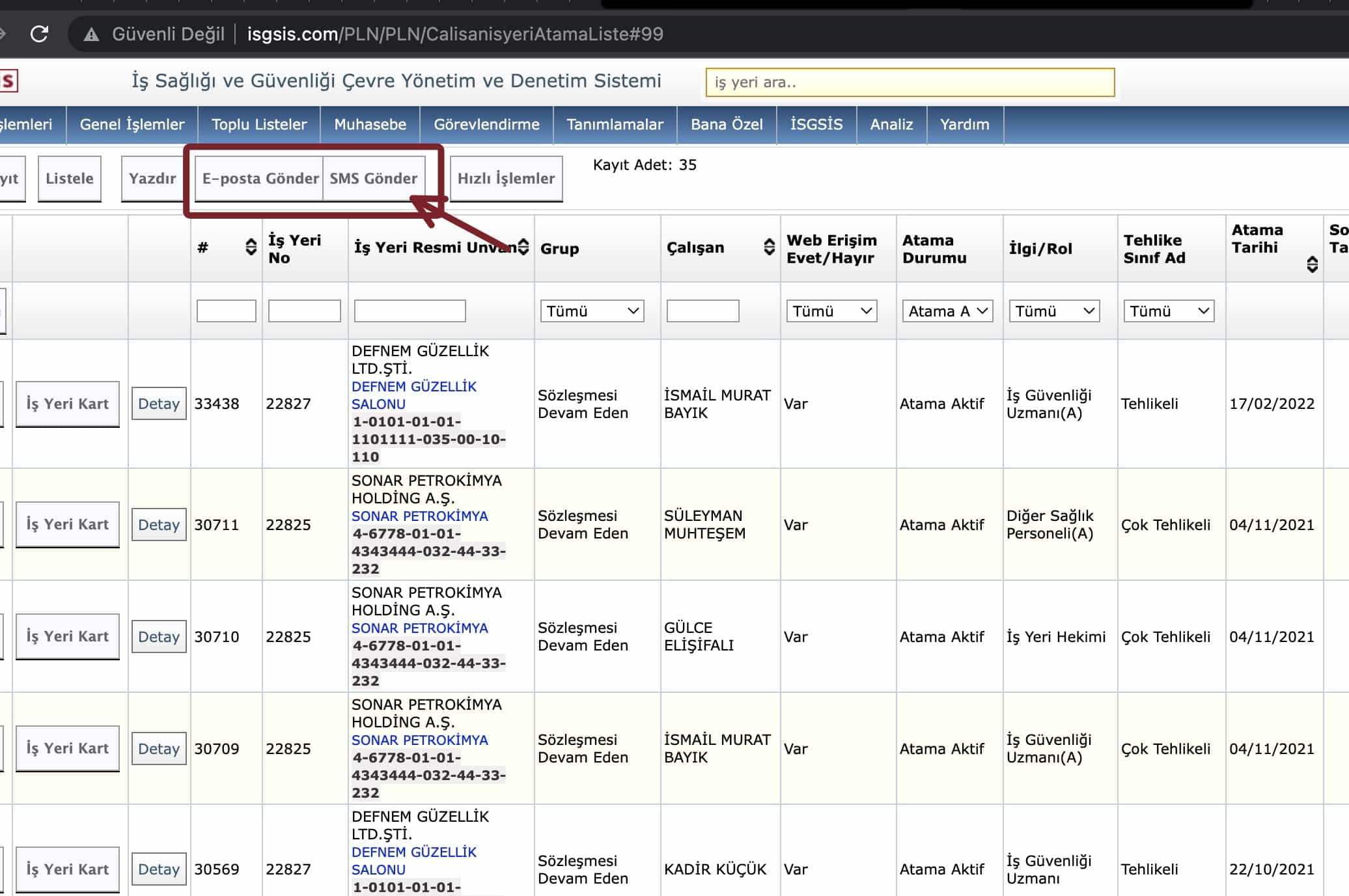Sort by Atama Tarihi column arrows
Image resolution: width=1349 pixels, height=896 pixels.
click(1312, 264)
